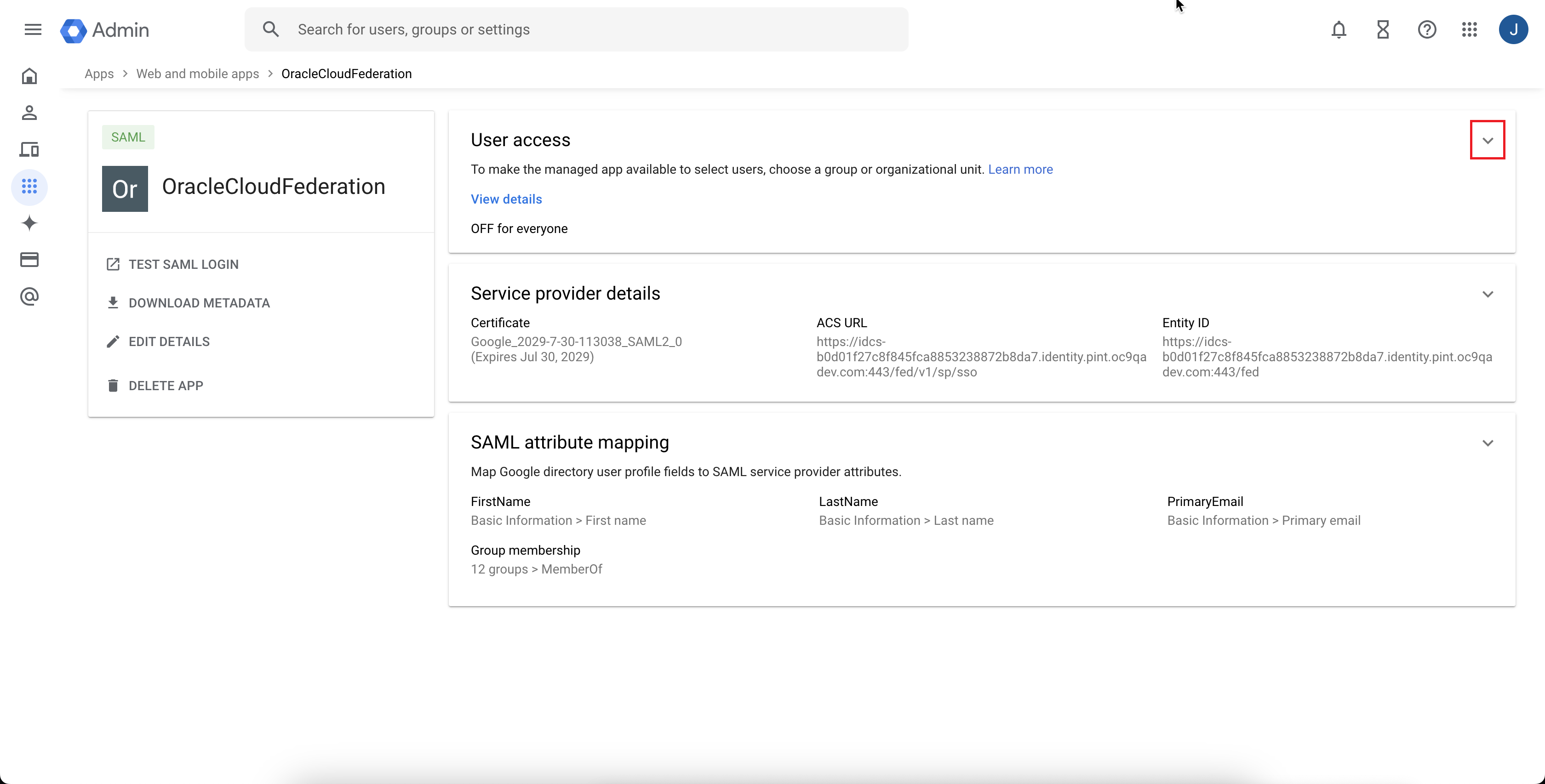Image resolution: width=1545 pixels, height=784 pixels.
Task: Select the Apps grid sidebar icon
Action: point(29,187)
